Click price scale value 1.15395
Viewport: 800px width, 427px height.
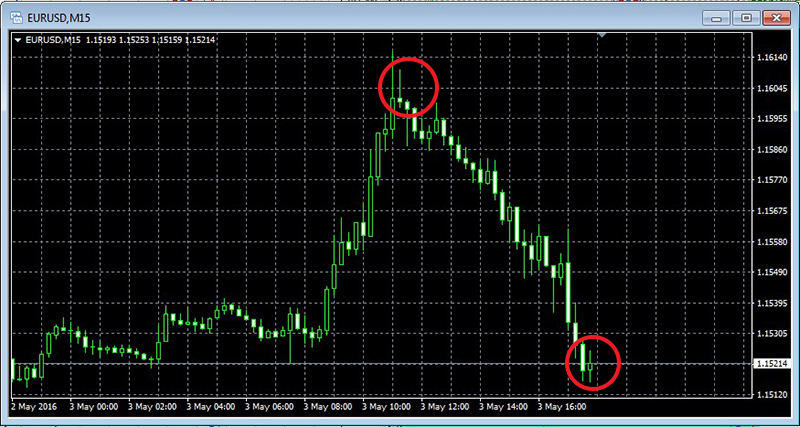770,303
